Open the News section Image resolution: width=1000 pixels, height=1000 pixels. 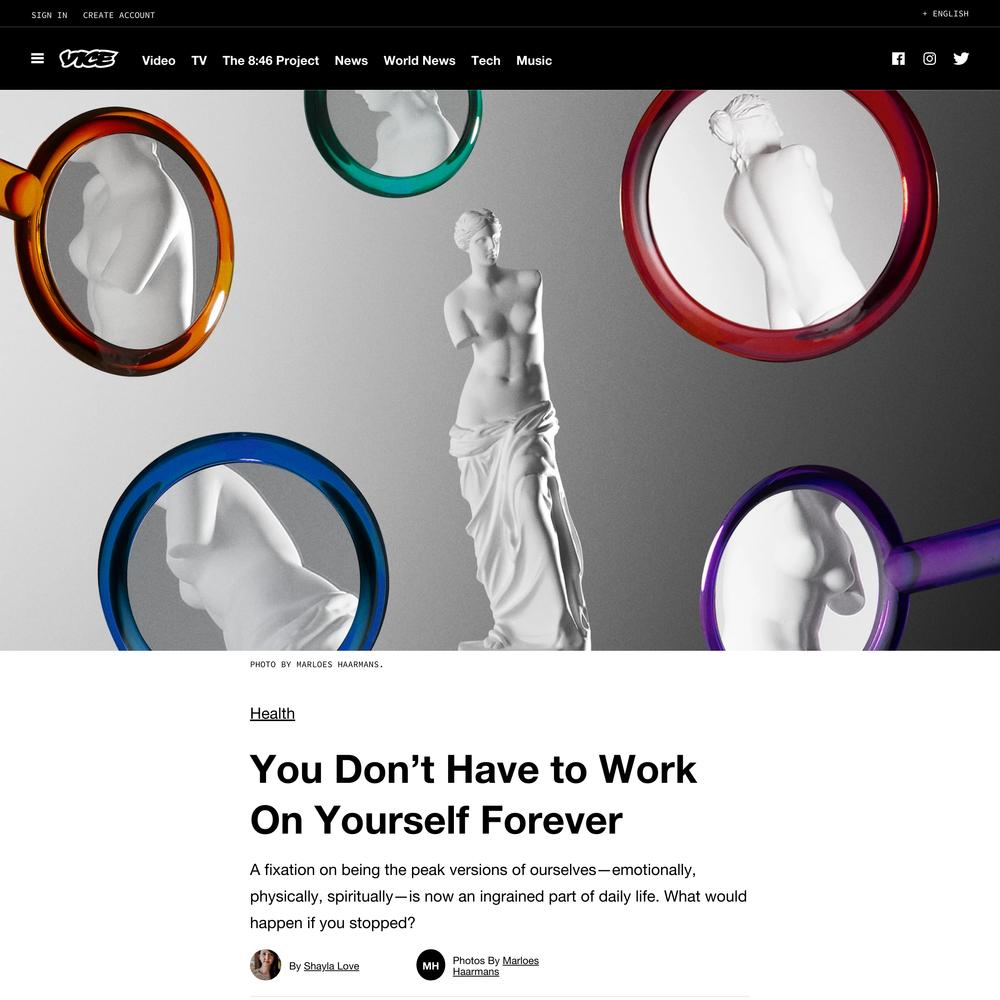pos(351,61)
